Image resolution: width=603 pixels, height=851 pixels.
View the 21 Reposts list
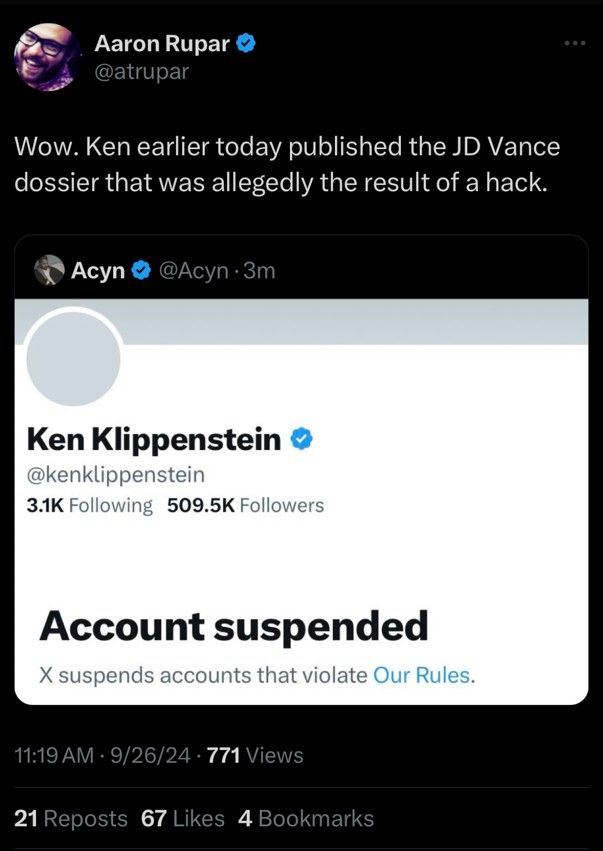tap(71, 818)
